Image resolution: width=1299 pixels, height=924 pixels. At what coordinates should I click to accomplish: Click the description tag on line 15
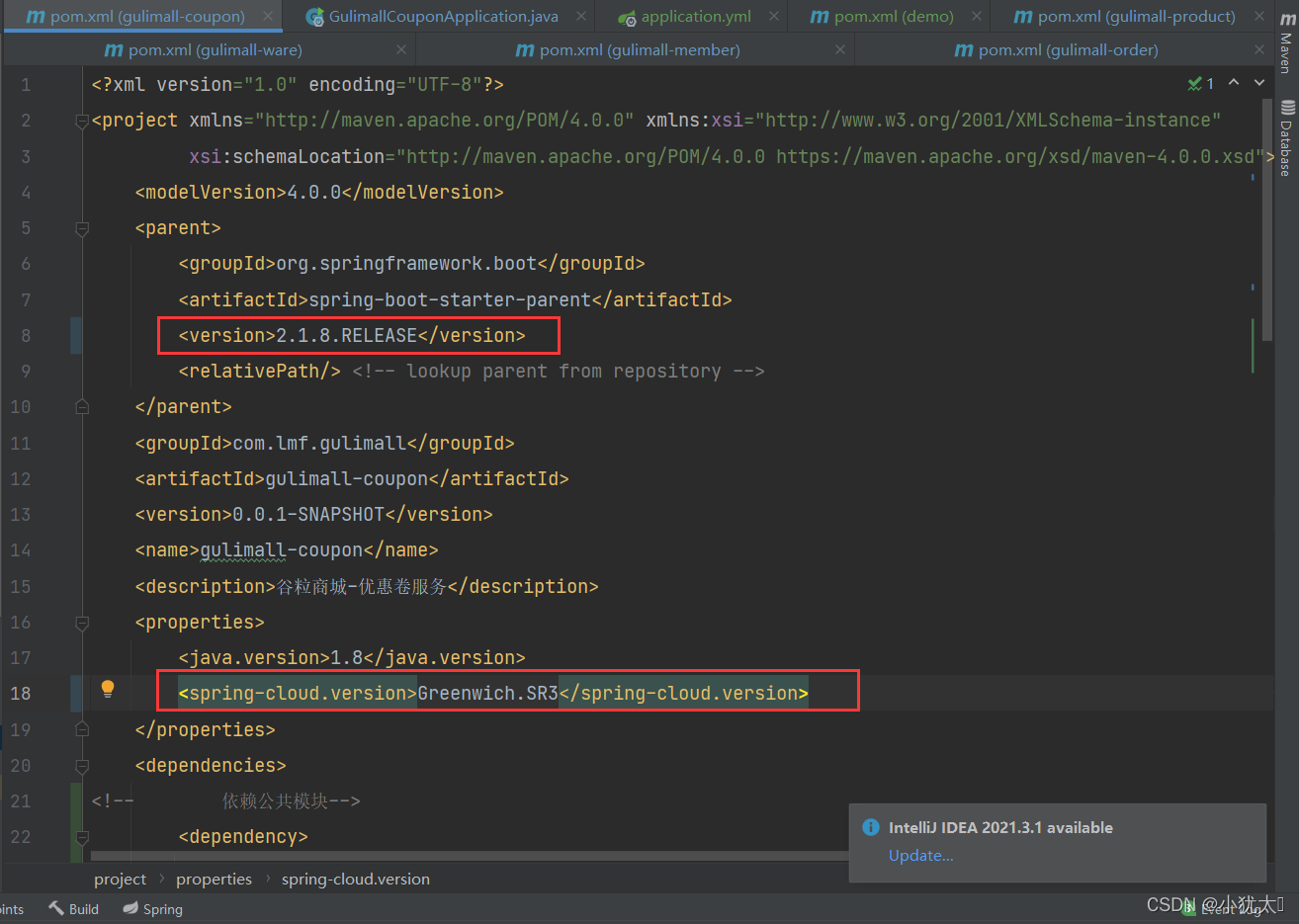pos(367,587)
